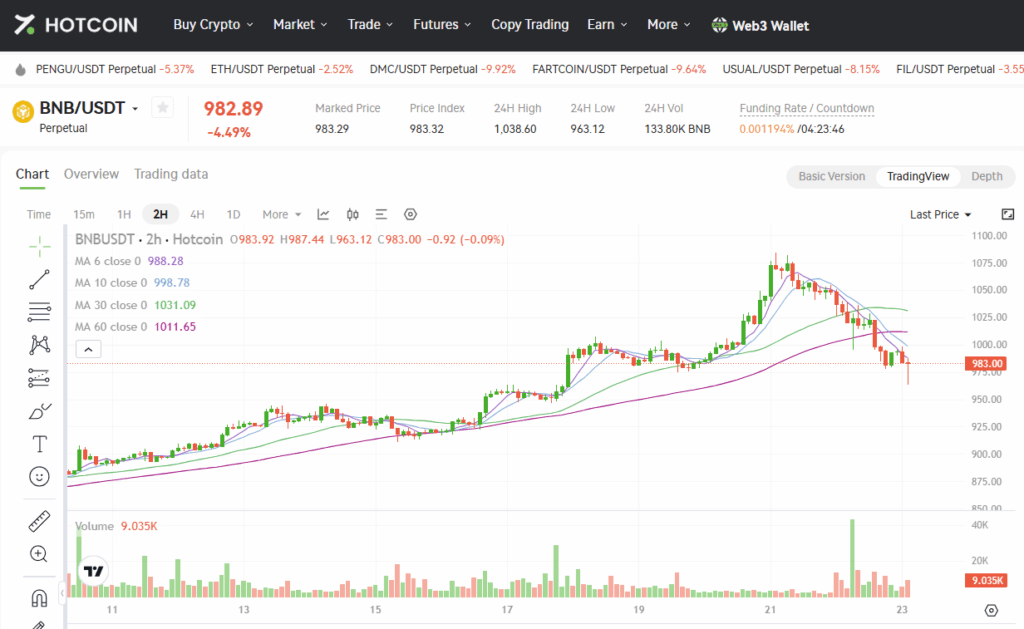This screenshot has width=1024, height=629.
Task: Click the zoom in magnifier tool
Action: pos(39,554)
